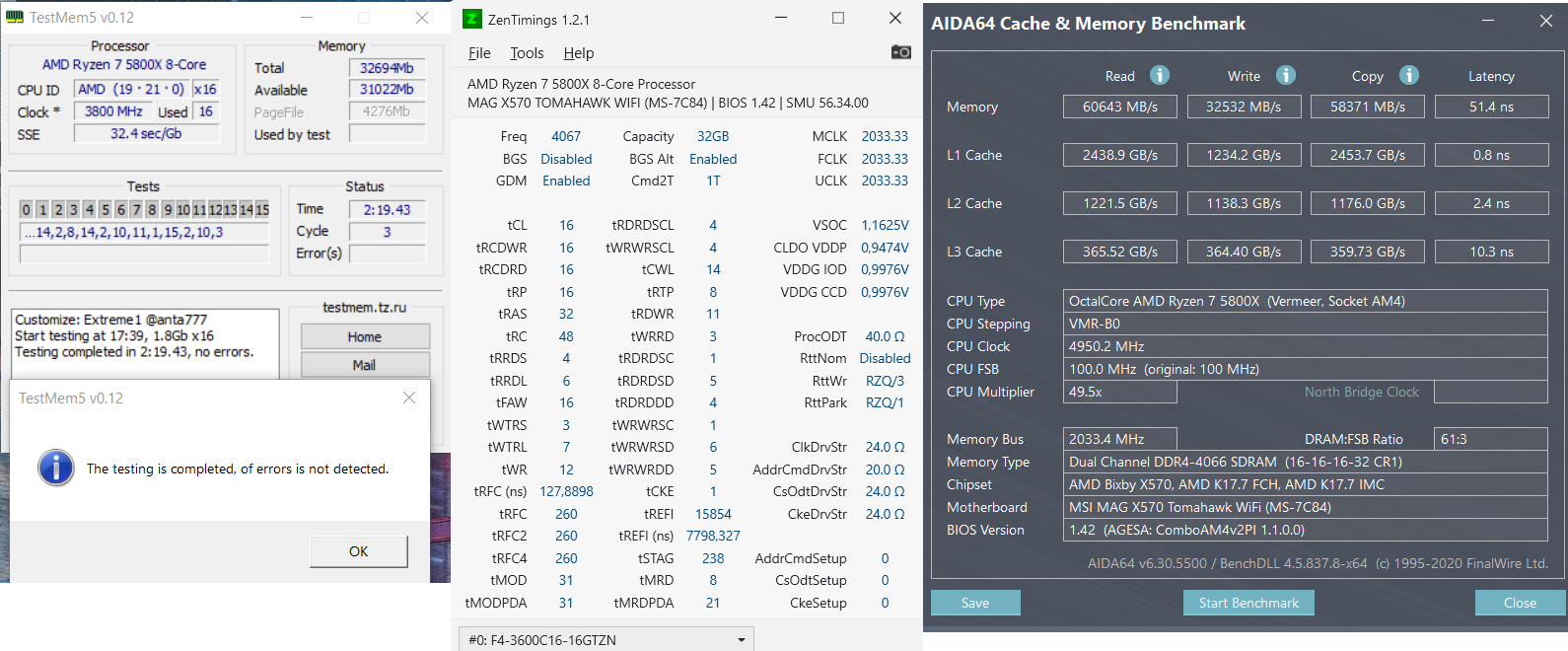Click the testmem.tz.ru link text
The image size is (1568, 651).
coord(365,308)
